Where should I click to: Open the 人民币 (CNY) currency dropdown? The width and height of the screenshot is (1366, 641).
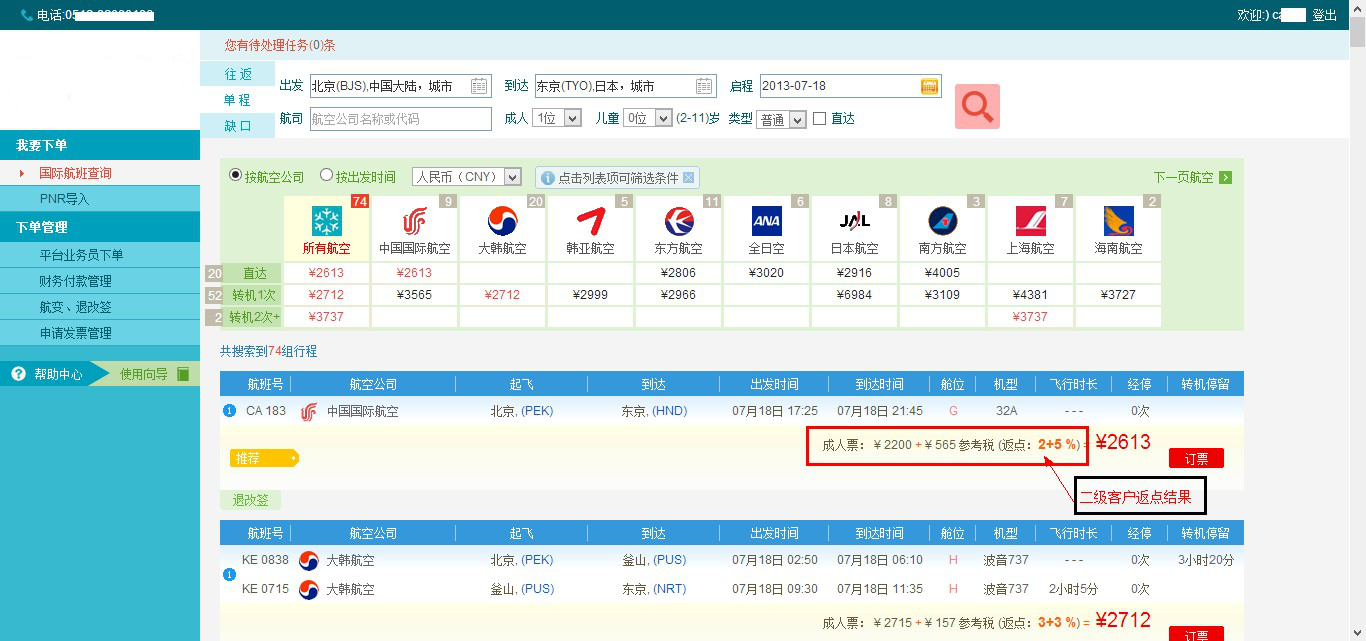pos(467,177)
